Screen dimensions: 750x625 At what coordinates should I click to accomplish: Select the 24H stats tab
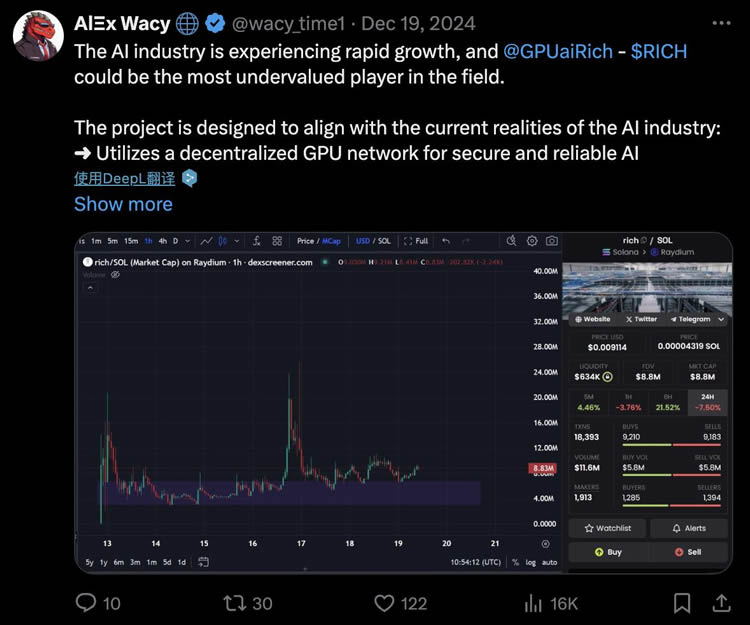(708, 402)
